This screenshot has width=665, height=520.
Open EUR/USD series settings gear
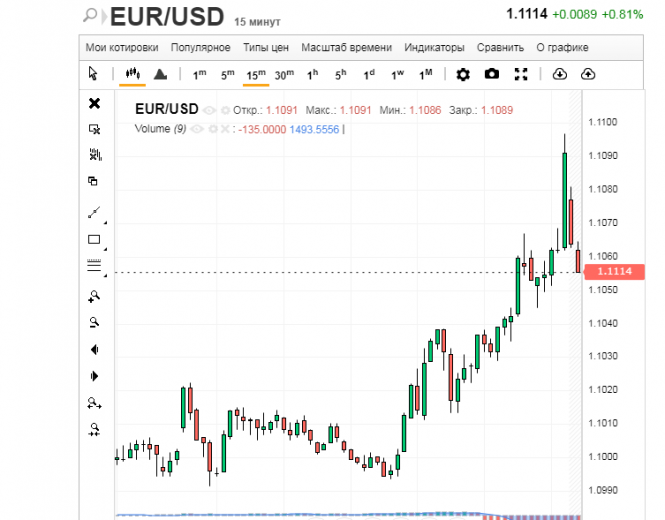pos(226,111)
